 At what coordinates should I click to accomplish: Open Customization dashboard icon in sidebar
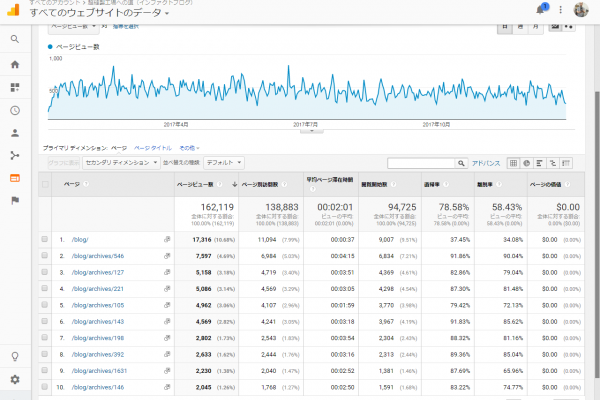(x=15, y=87)
